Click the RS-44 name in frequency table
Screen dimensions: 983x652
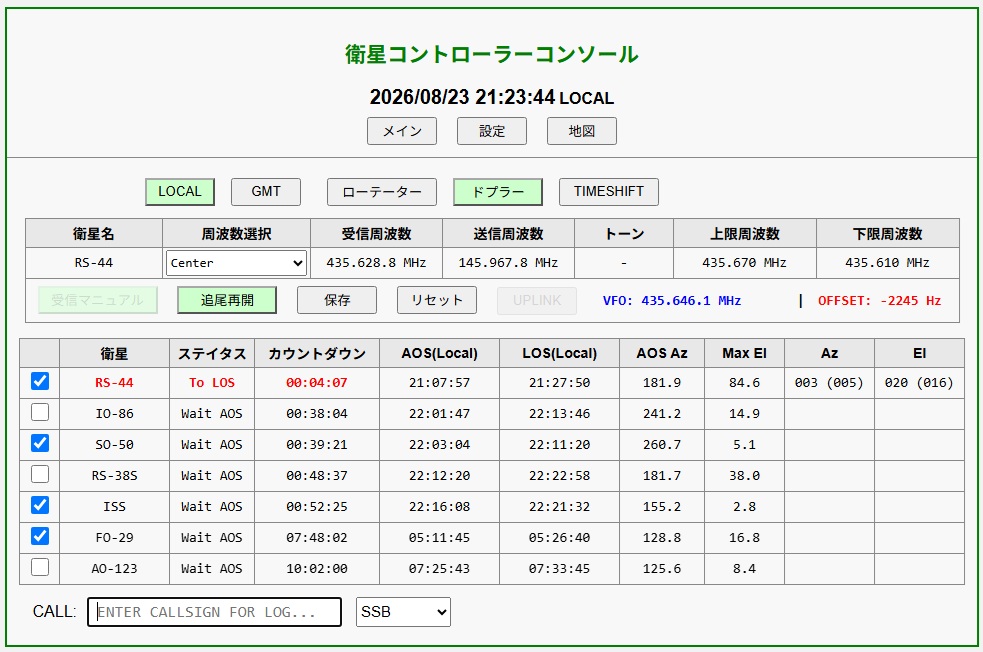pos(93,263)
